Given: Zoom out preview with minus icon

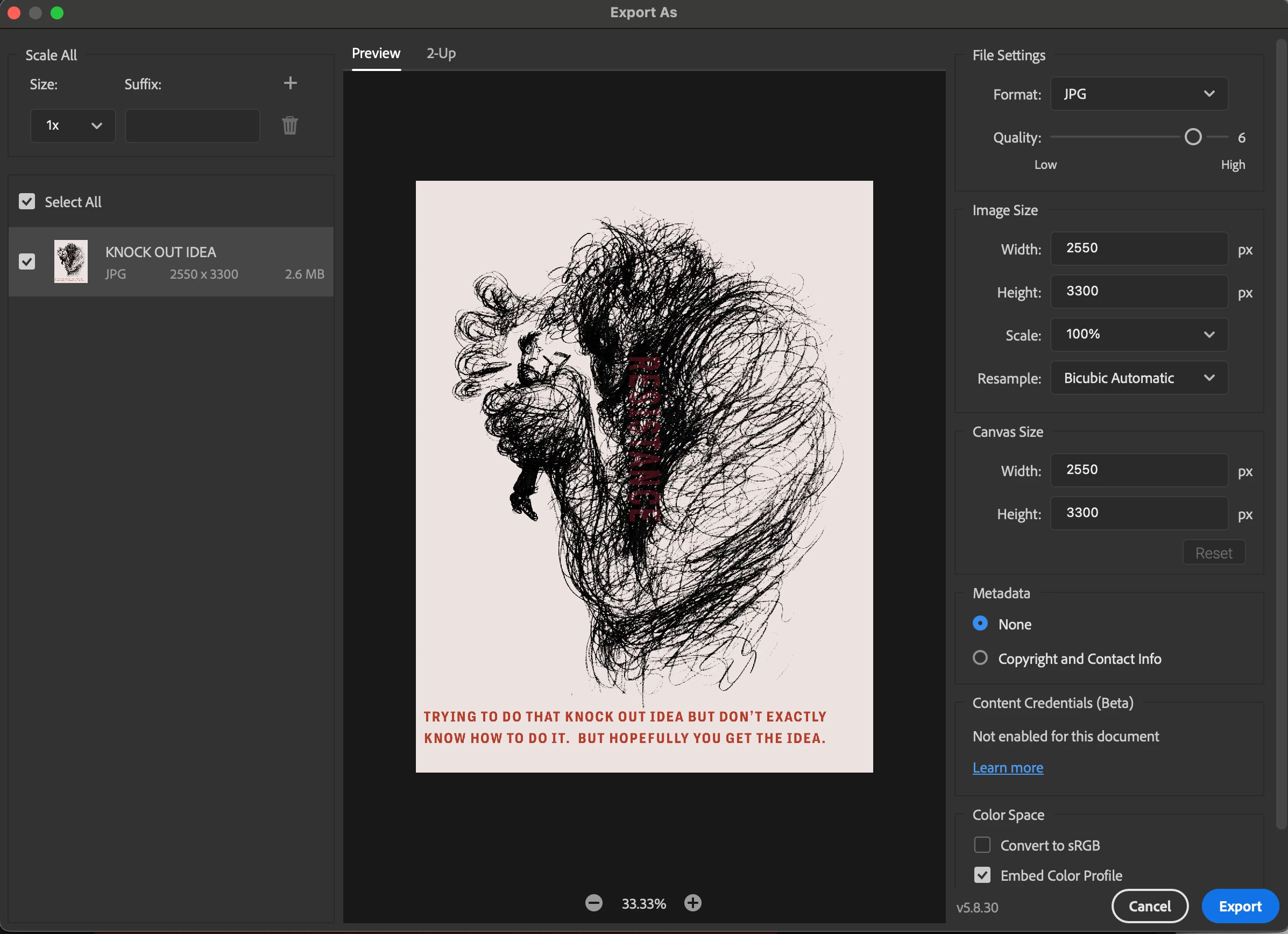Looking at the screenshot, I should pos(593,903).
